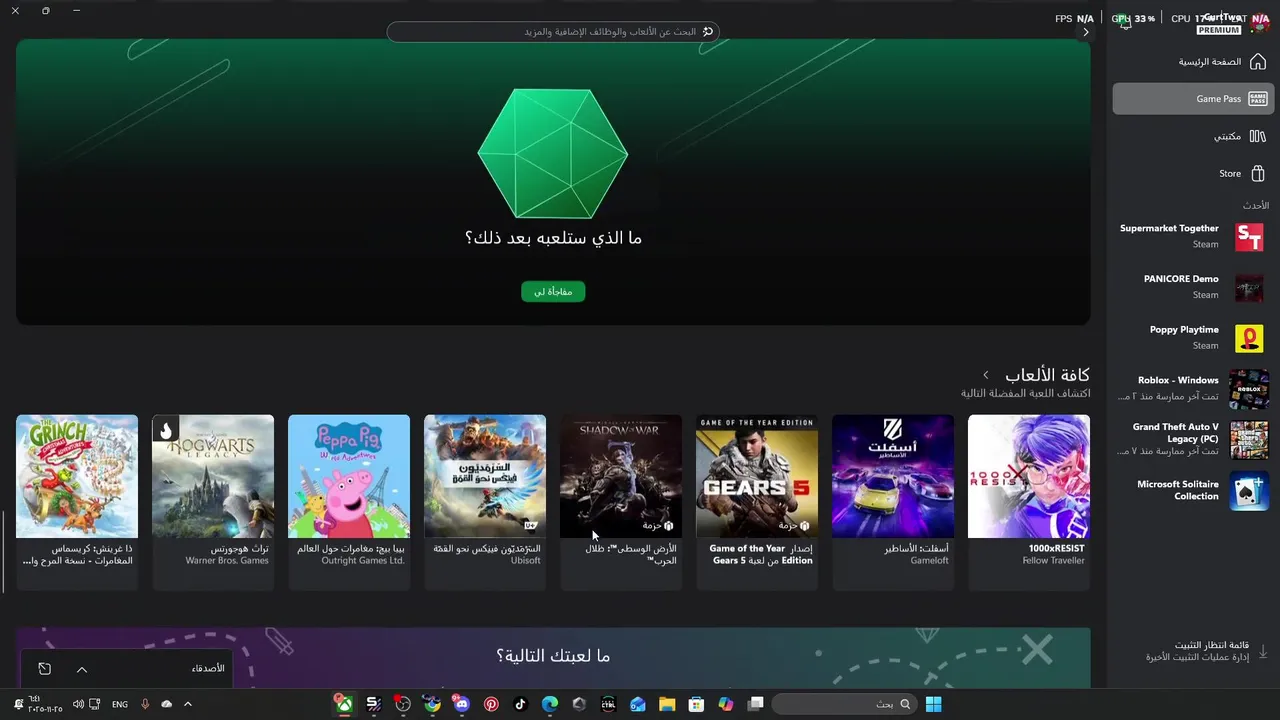Click the Supermarket Together ST icon
1280x720 pixels.
(x=1249, y=237)
